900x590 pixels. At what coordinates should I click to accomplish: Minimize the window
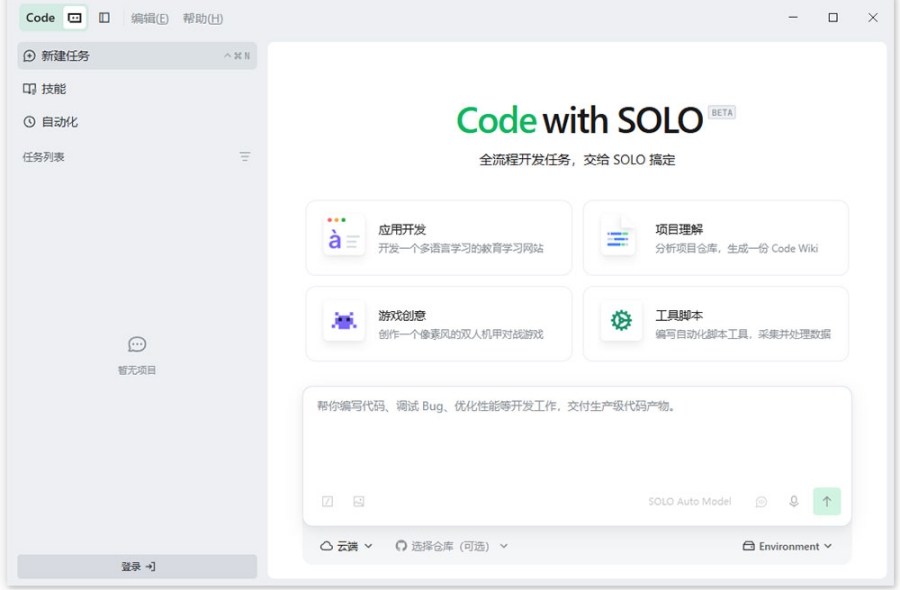click(x=793, y=18)
